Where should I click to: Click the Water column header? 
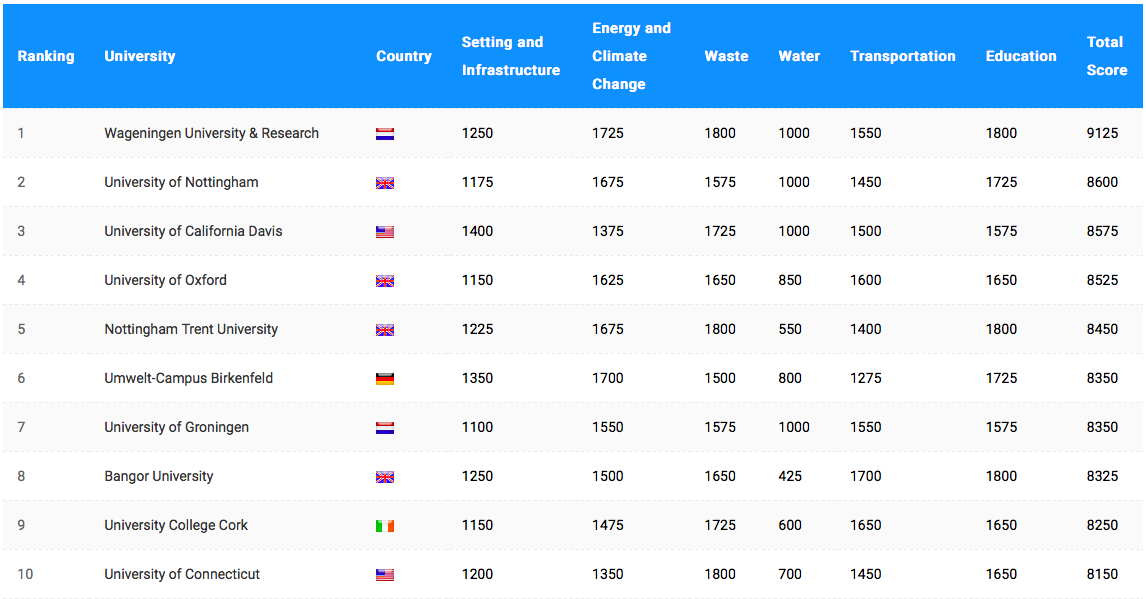pos(799,56)
